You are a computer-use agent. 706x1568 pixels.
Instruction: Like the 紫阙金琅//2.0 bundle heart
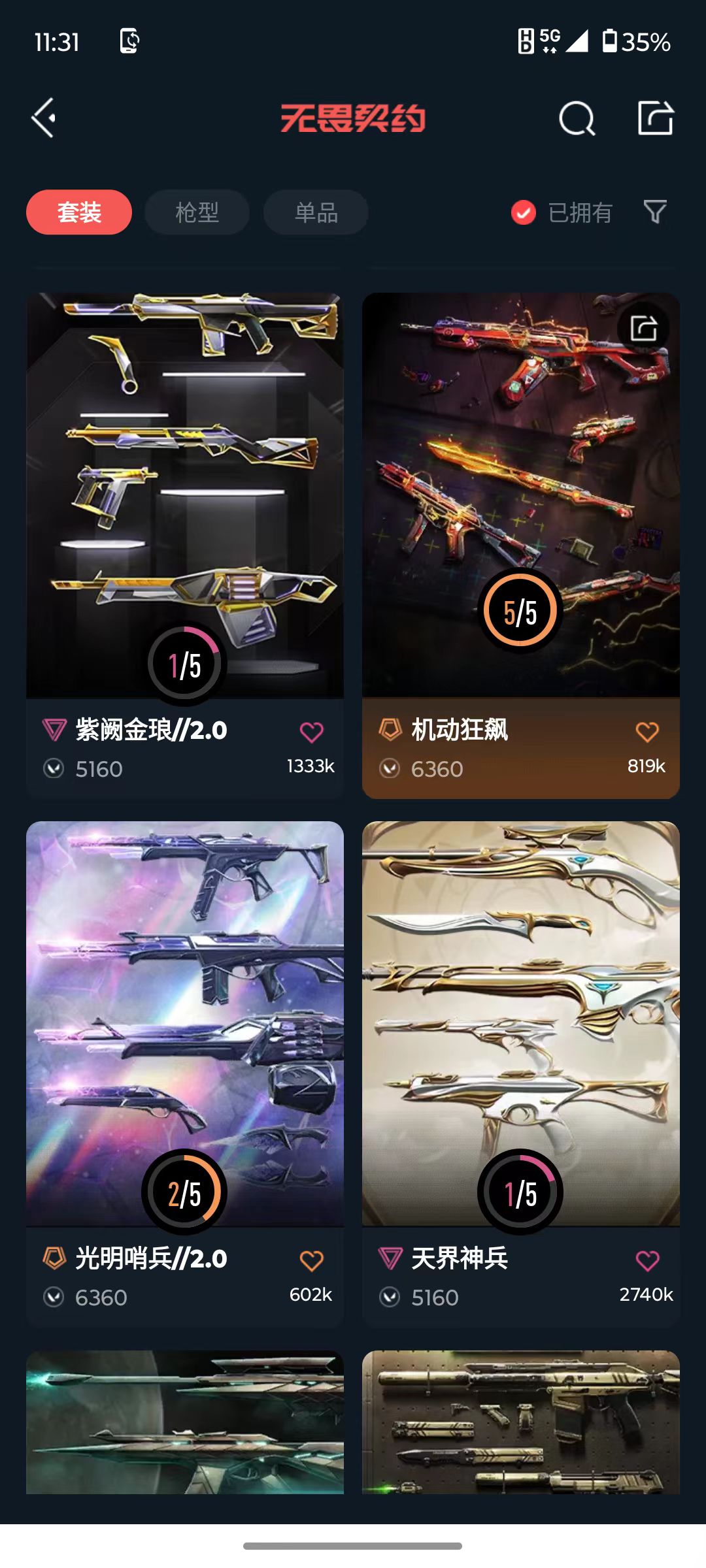[312, 732]
